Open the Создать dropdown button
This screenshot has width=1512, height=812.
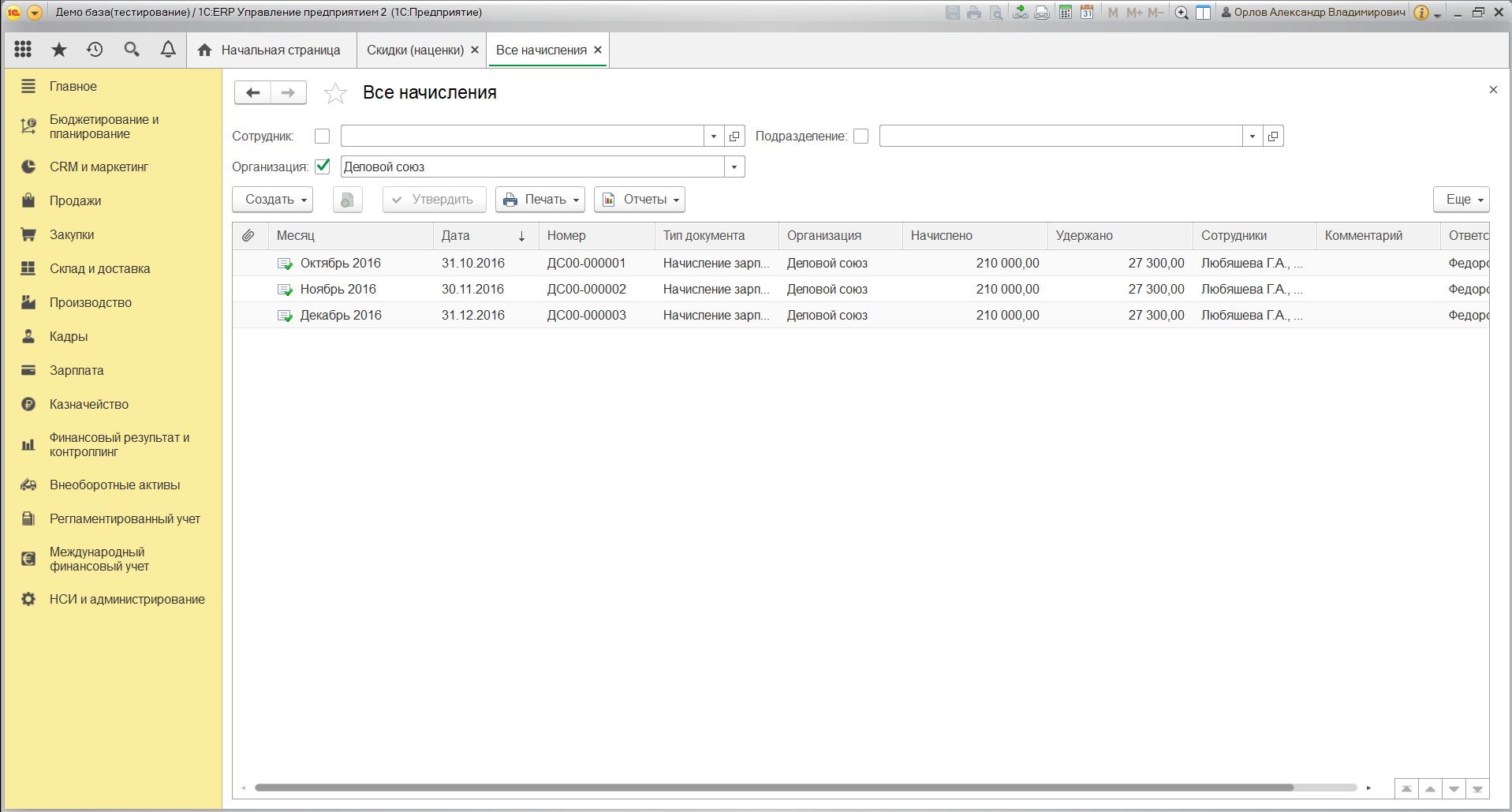(x=272, y=200)
